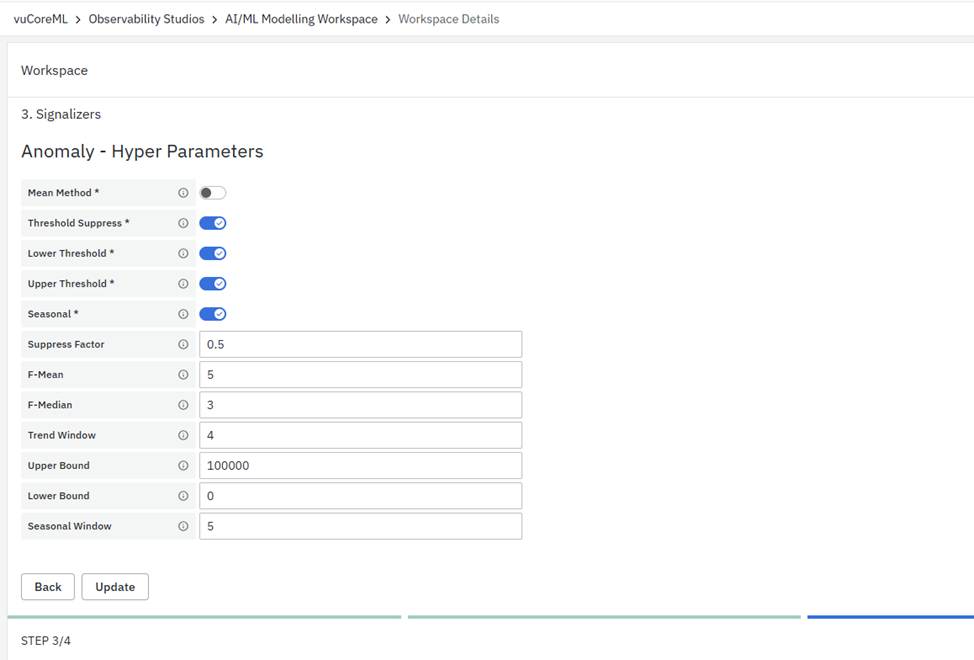
Task: Disable the Threshold Suppress toggle
Action: 212,223
